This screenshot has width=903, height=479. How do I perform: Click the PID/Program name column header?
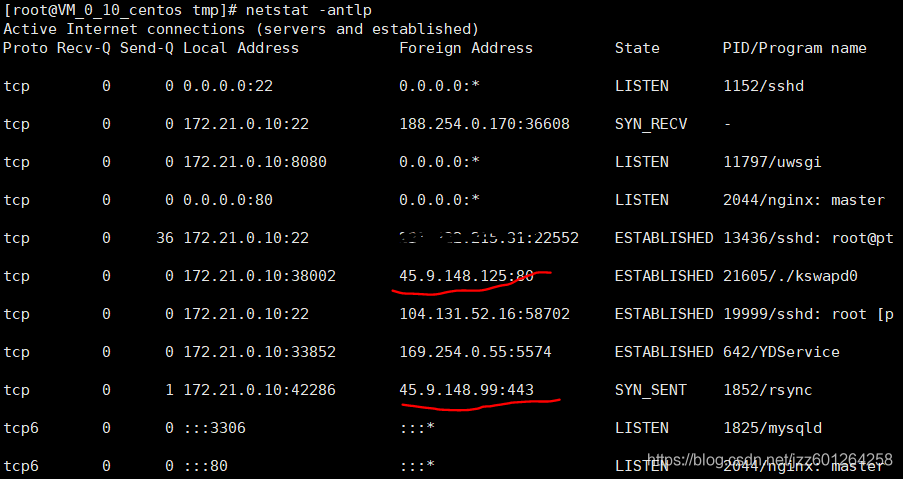point(795,48)
